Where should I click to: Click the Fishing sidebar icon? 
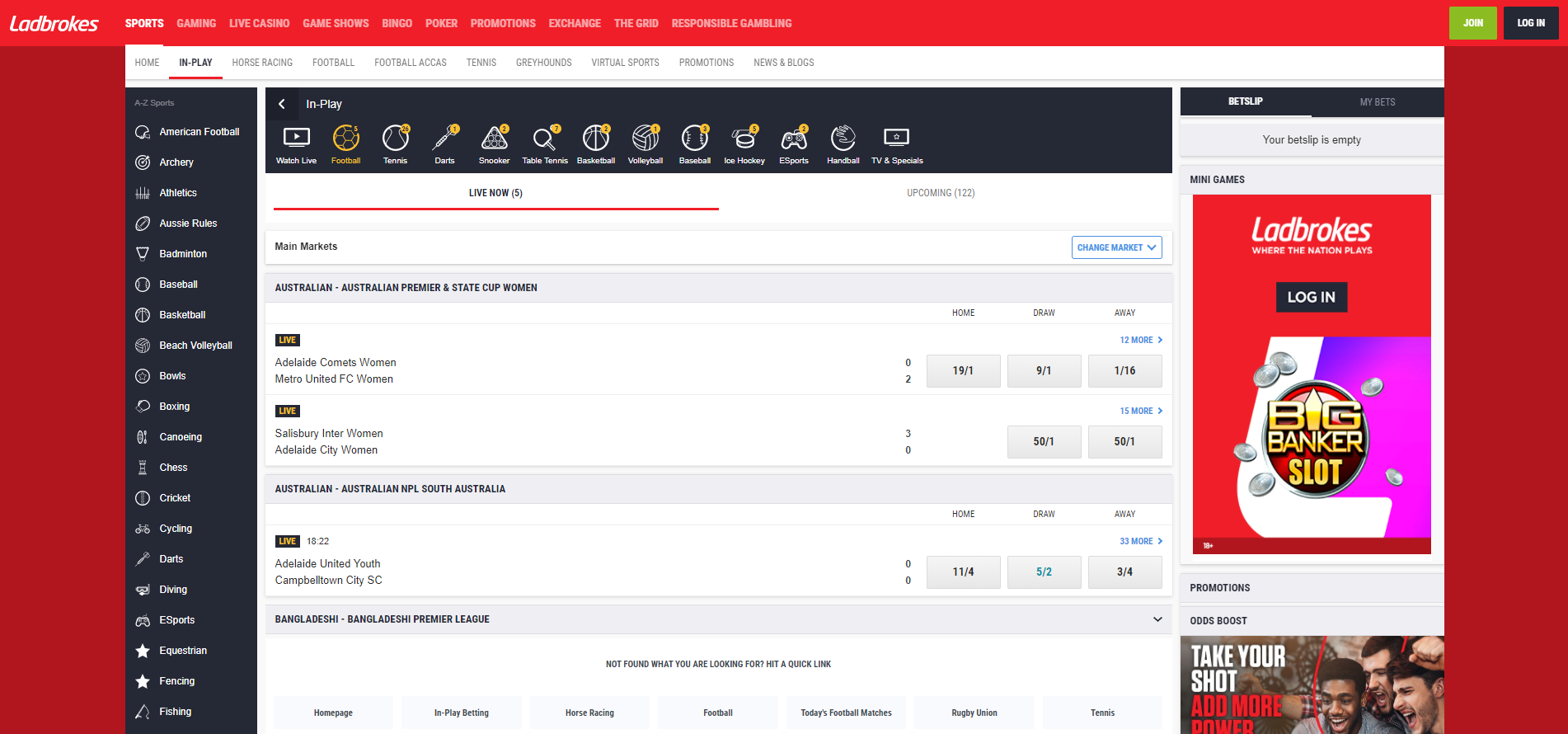(143, 712)
